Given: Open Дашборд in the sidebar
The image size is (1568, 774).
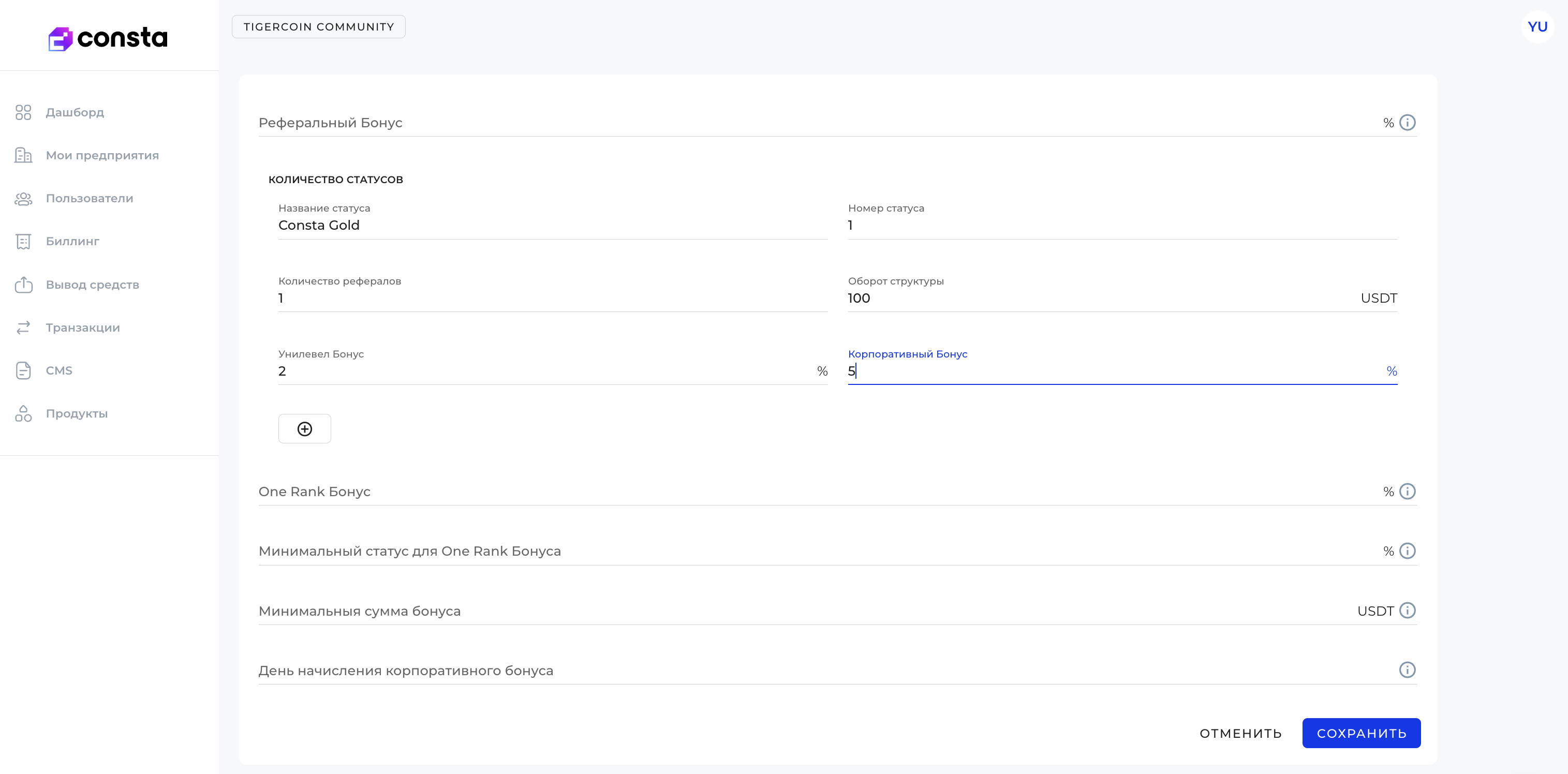Looking at the screenshot, I should click(75, 113).
